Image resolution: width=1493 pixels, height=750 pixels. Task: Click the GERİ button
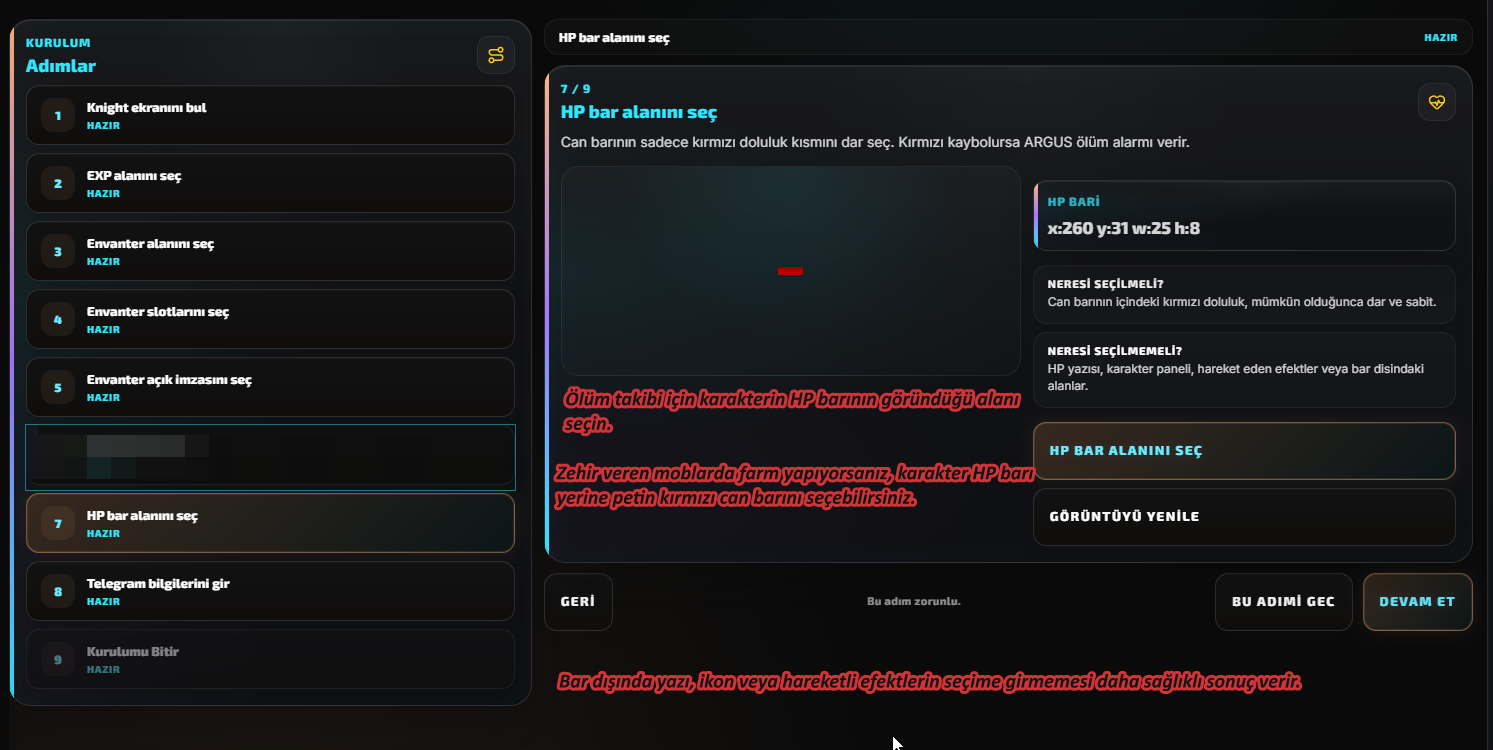click(x=578, y=602)
